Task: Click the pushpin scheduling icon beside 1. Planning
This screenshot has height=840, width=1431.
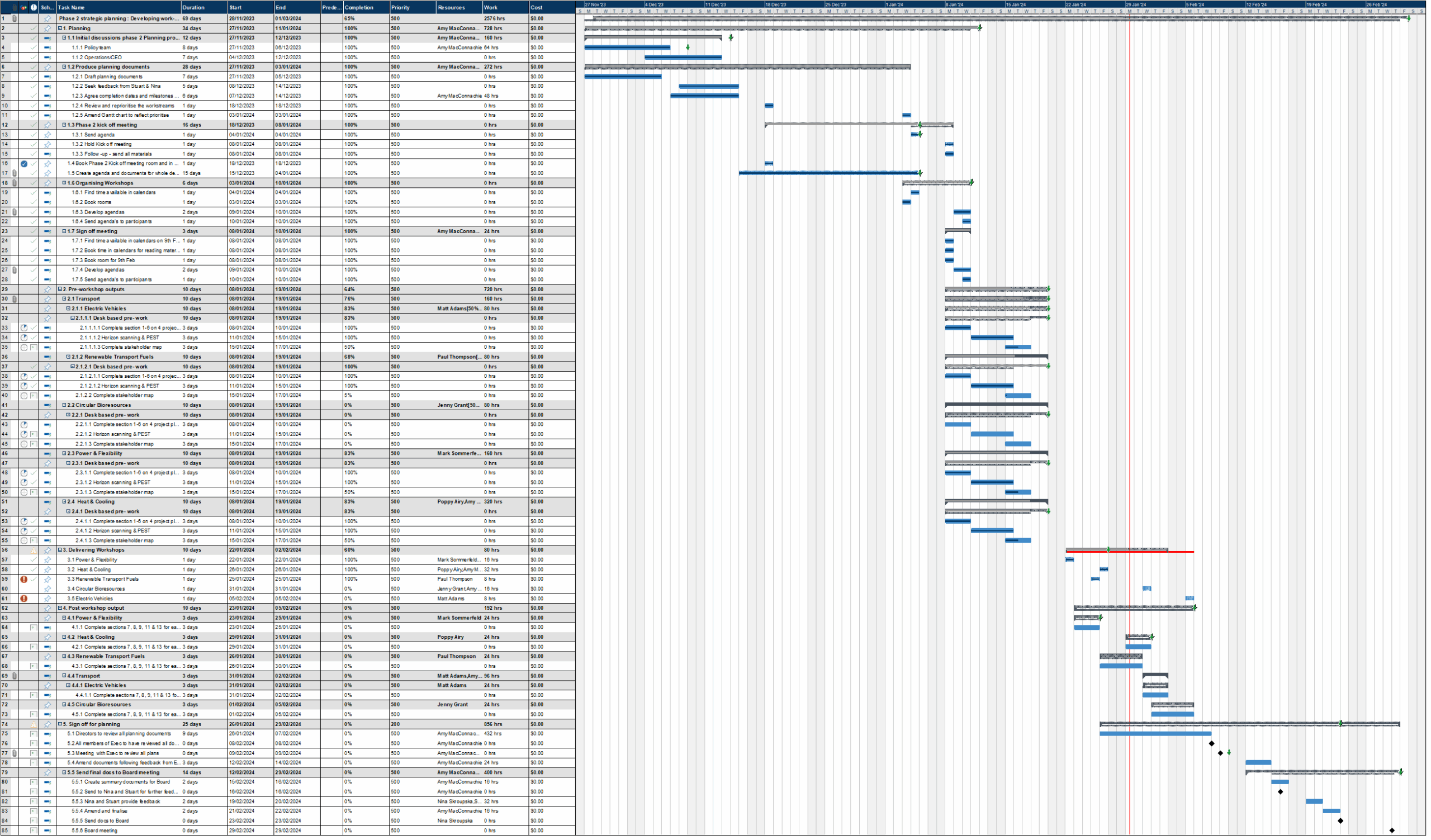Action: pyautogui.click(x=48, y=29)
